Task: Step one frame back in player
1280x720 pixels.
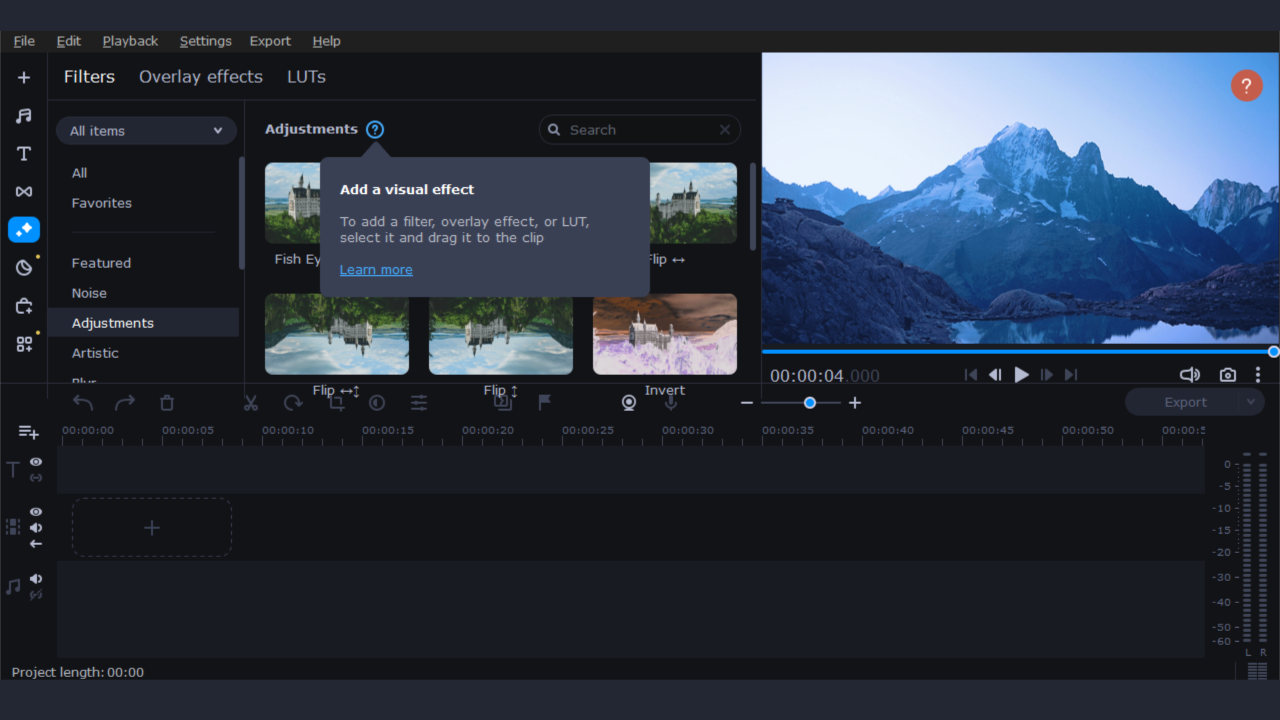Action: tap(995, 375)
